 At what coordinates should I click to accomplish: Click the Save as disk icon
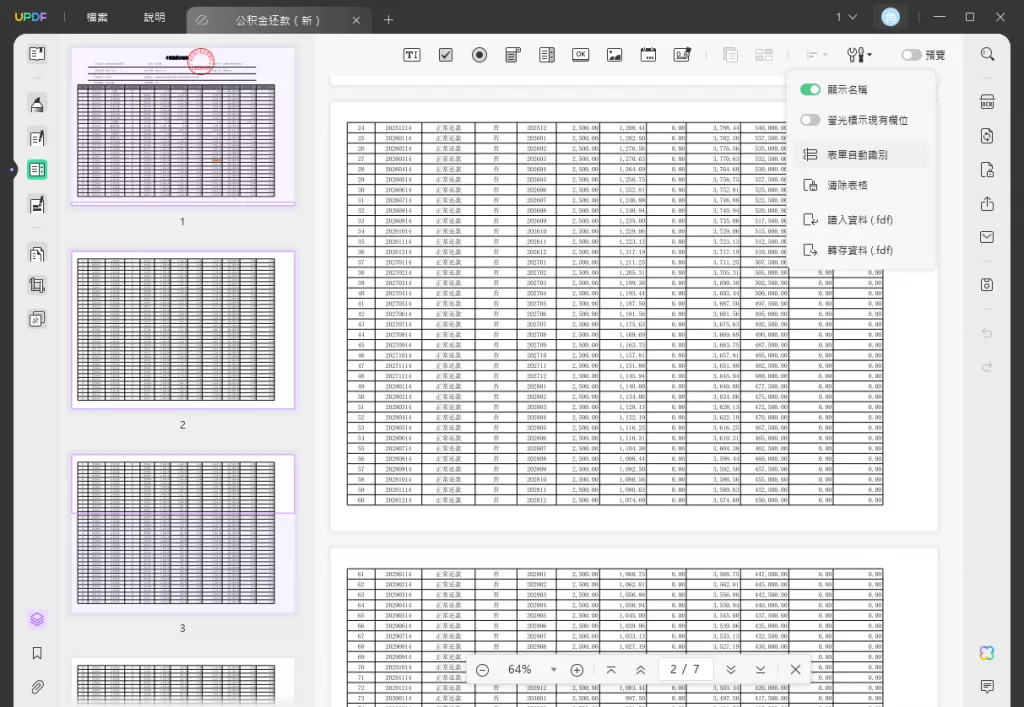click(x=987, y=285)
